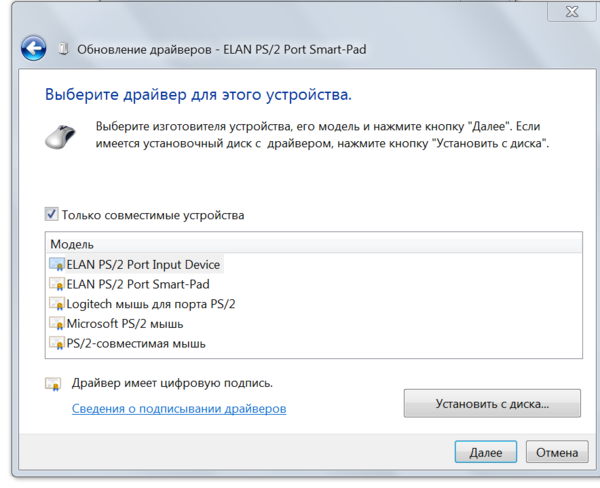Image resolution: width=600 pixels, height=488 pixels.
Task: Select the ELAN PS/2 Port Smart-Pad model
Action: point(131,284)
